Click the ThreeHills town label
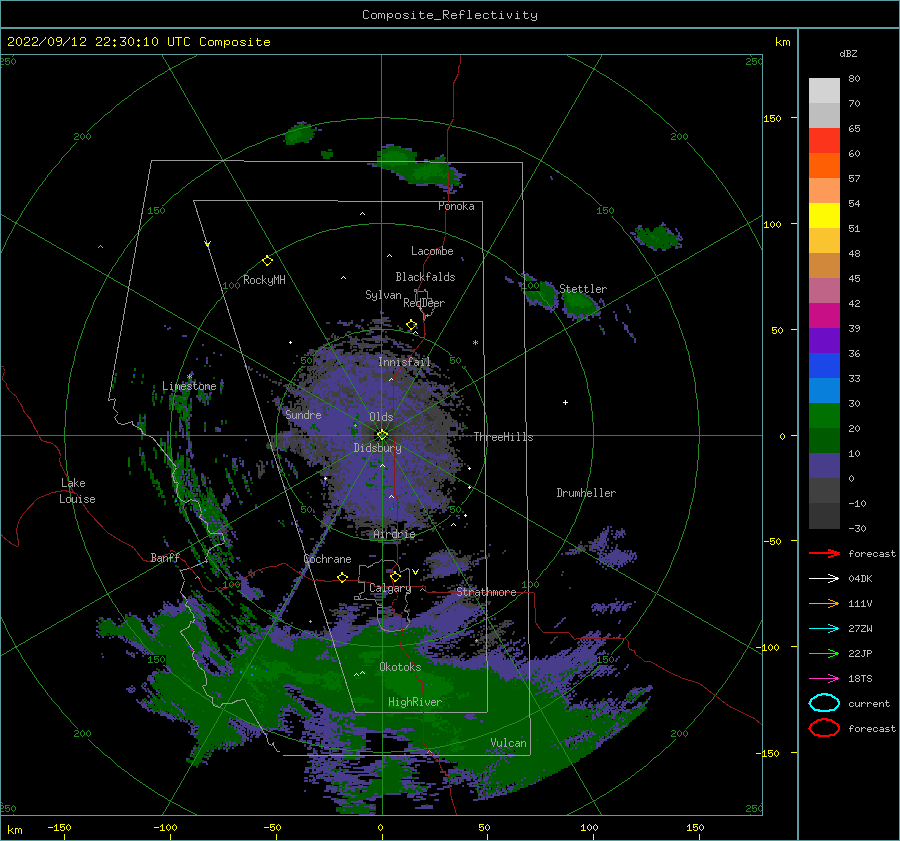This screenshot has width=900, height=841. [503, 437]
